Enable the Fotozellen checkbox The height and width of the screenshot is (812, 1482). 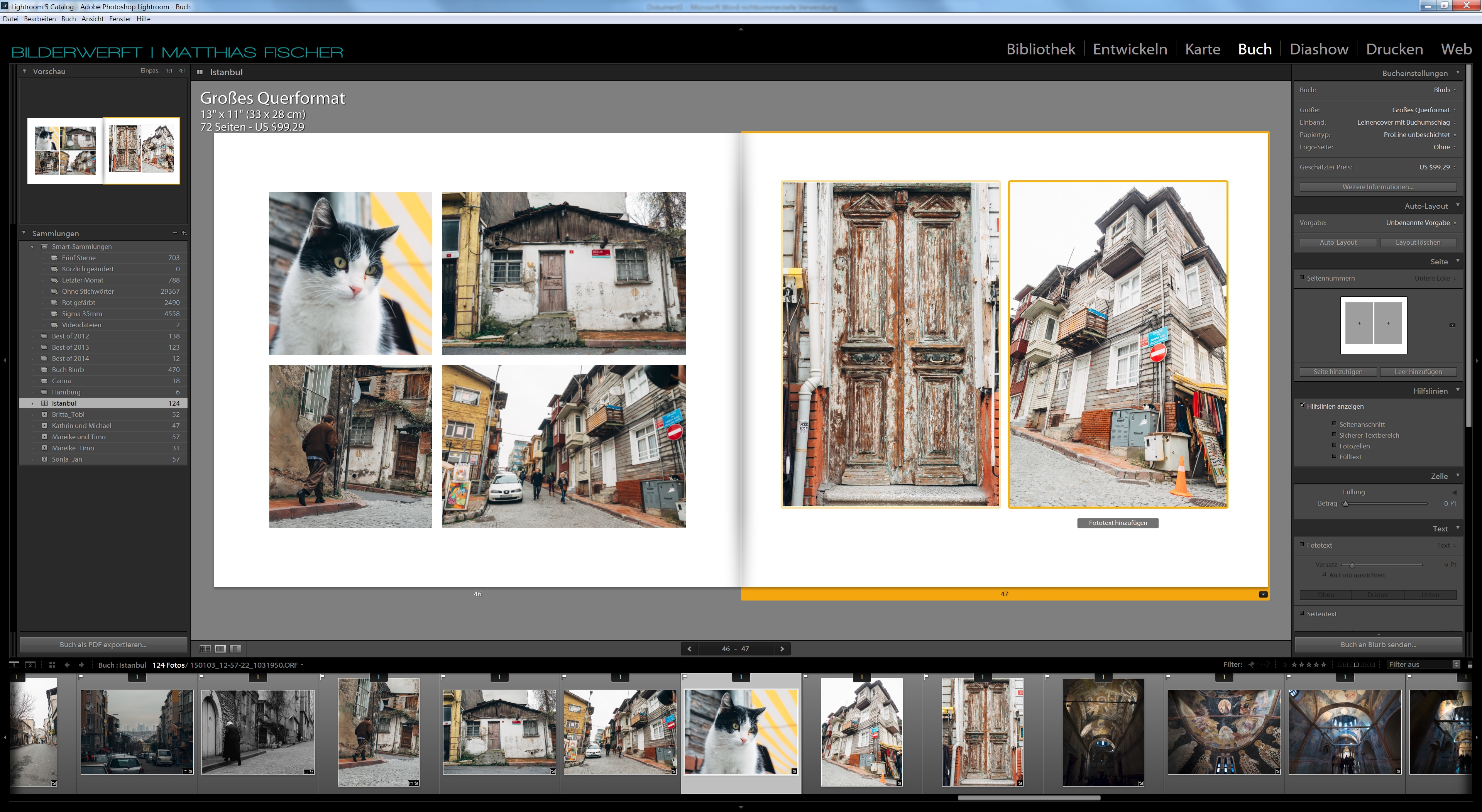coord(1334,446)
